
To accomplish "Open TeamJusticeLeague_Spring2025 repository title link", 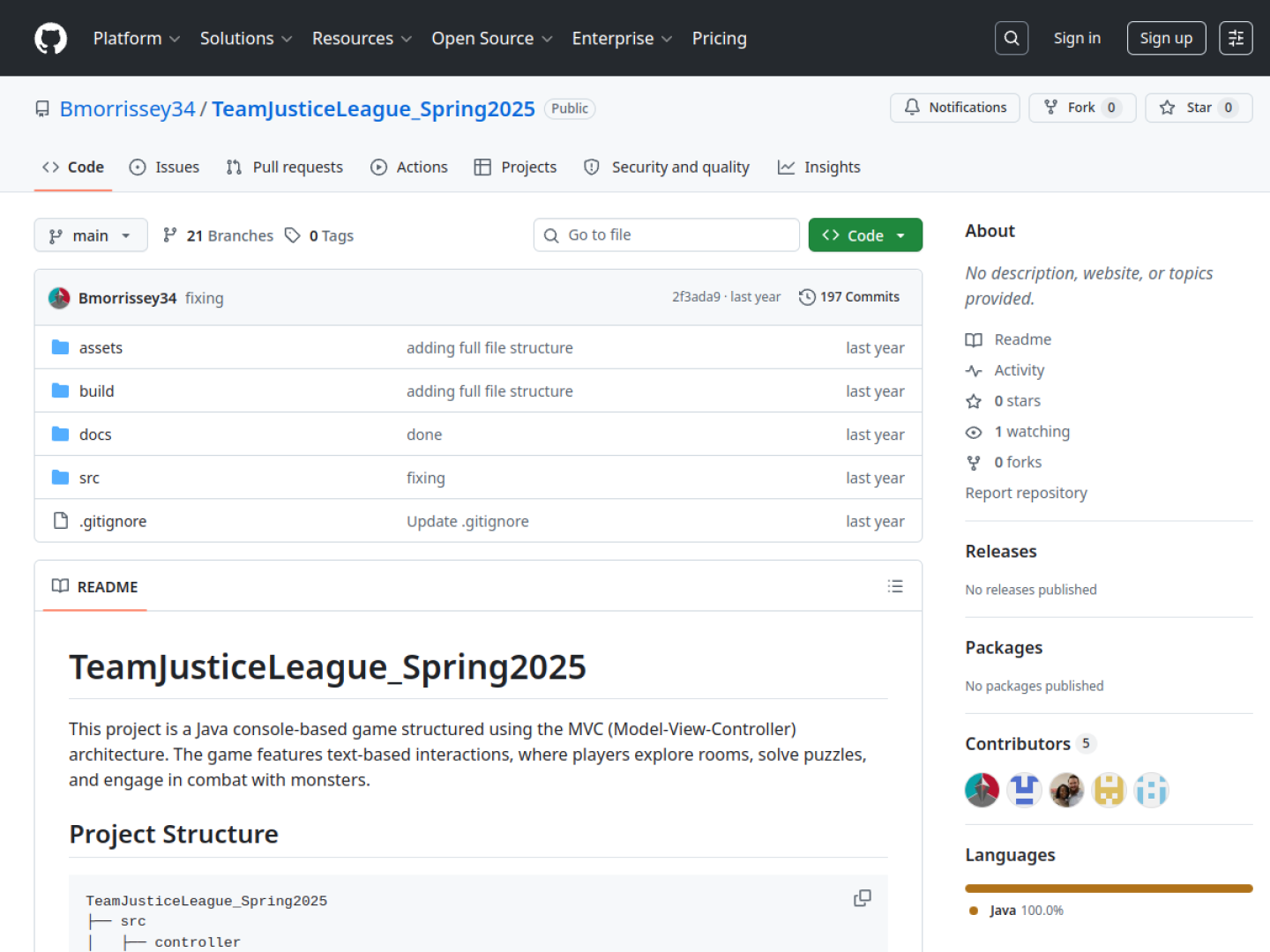I will coord(373,108).
